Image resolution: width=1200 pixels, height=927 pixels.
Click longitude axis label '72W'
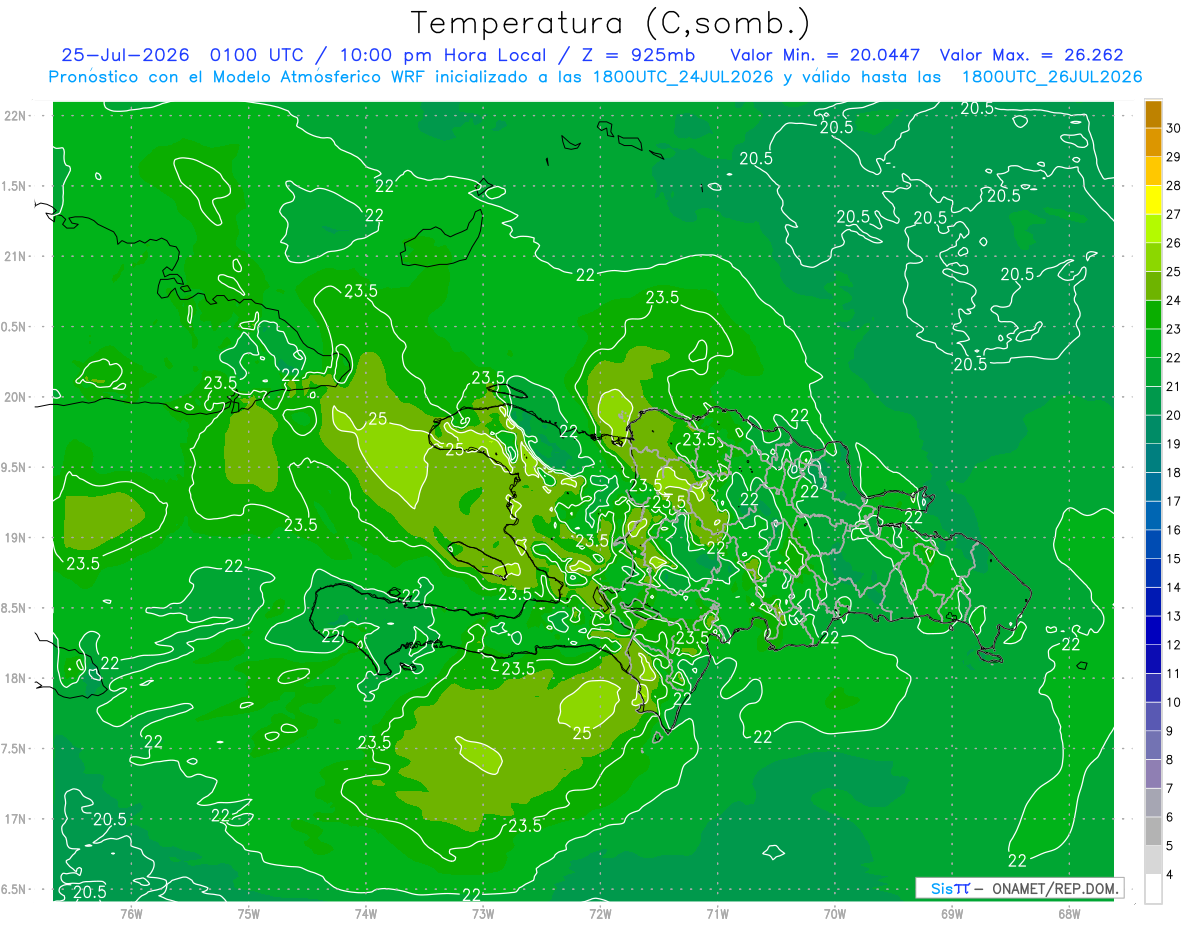click(600, 913)
